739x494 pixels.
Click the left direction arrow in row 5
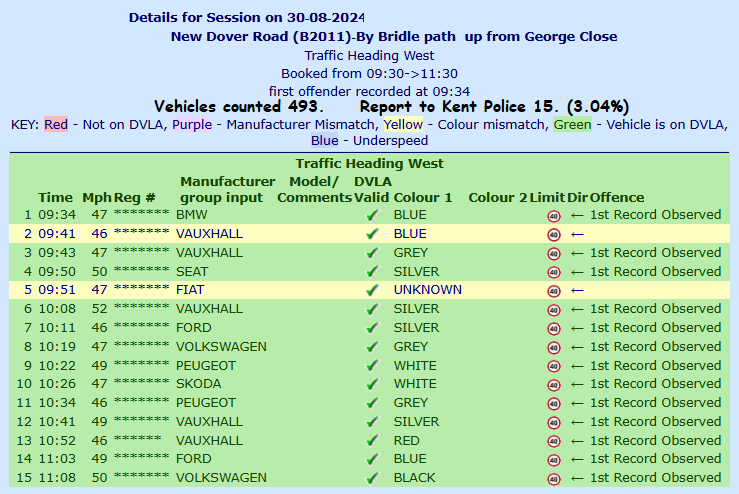(x=577, y=291)
